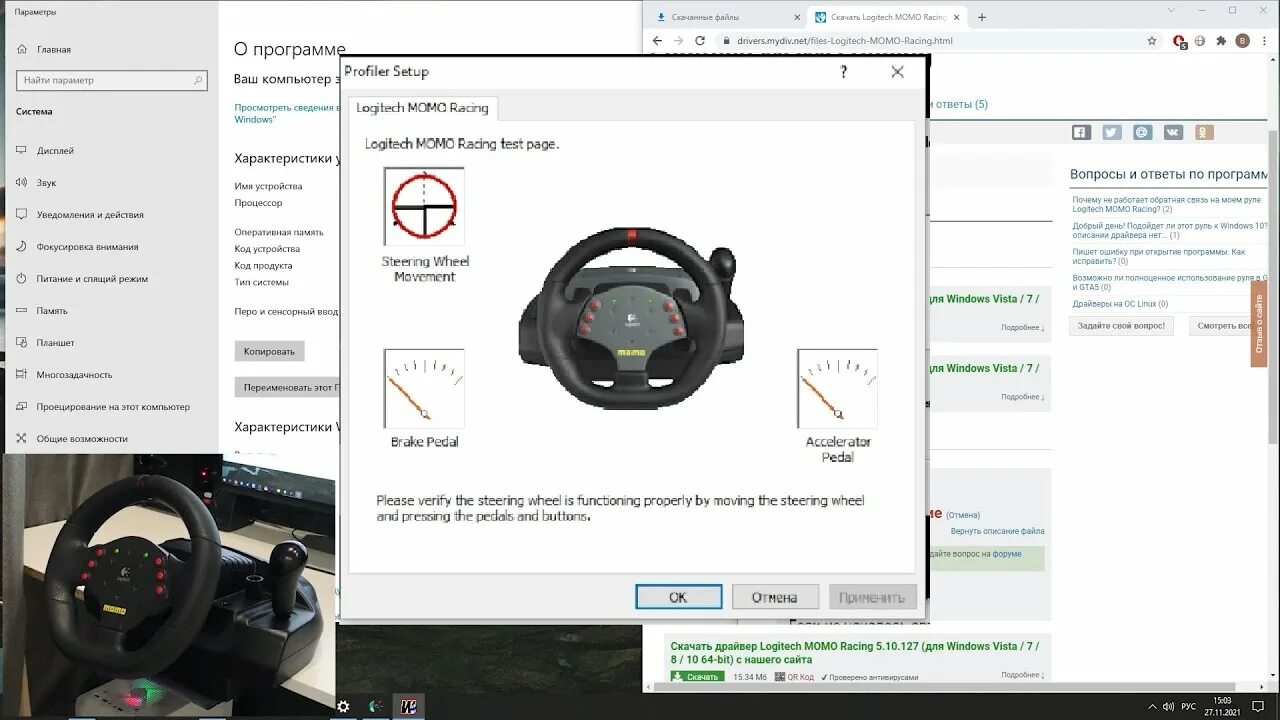Open a new browser tab
This screenshot has height=720, width=1280.
click(982, 17)
